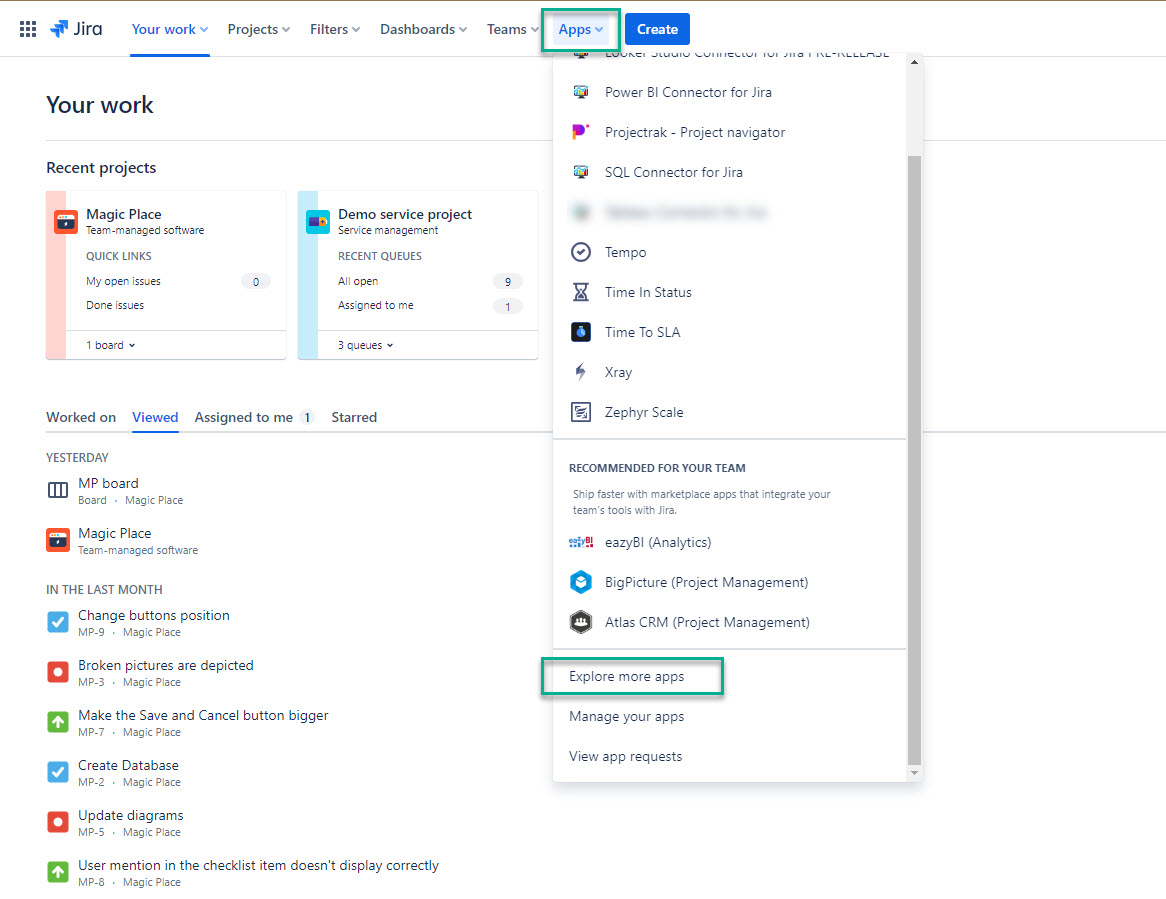
Task: Open SQL Connector for Jira
Action: 675,172
